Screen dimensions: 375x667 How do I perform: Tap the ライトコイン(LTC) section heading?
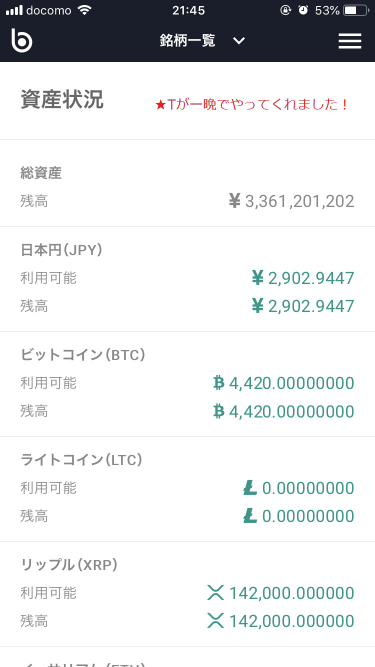(81, 460)
